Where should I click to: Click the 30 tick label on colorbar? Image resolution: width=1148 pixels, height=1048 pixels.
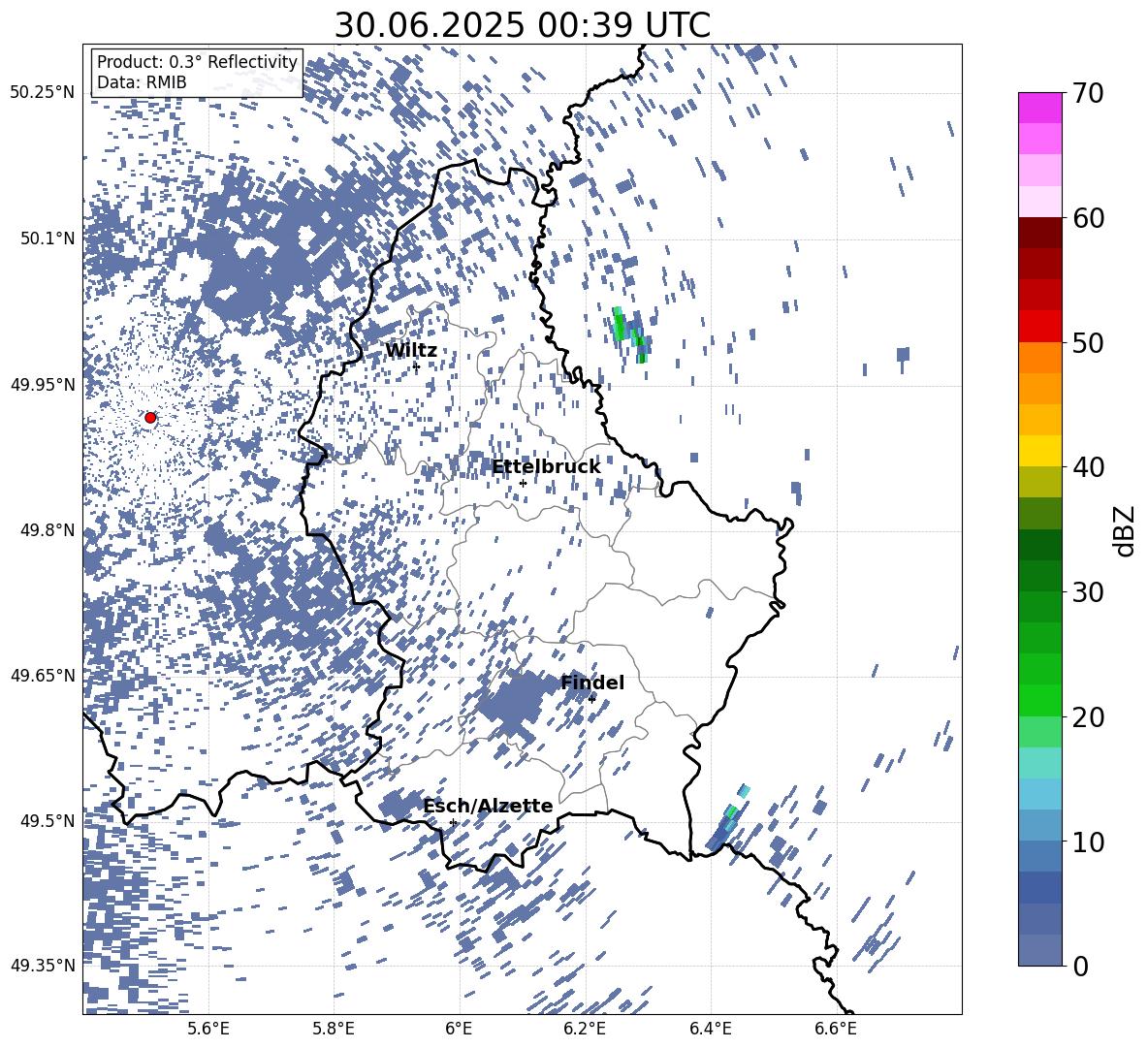(x=1089, y=592)
